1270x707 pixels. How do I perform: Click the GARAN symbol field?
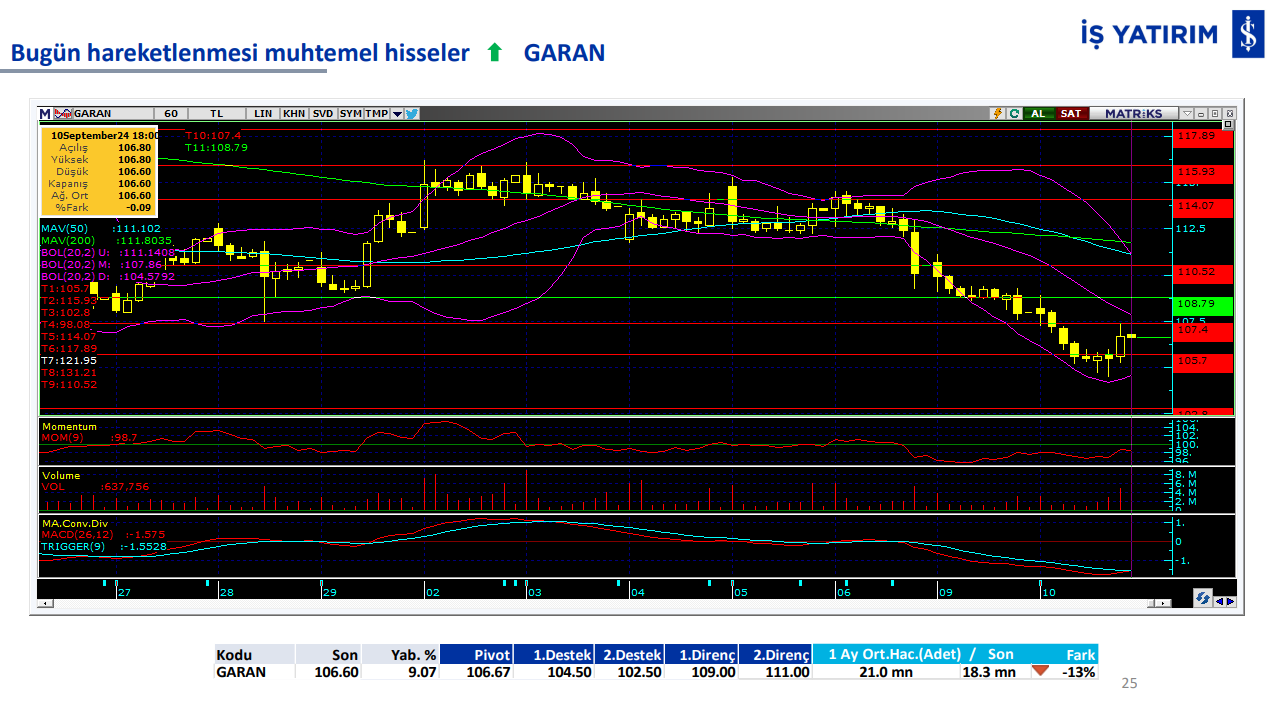(110, 114)
